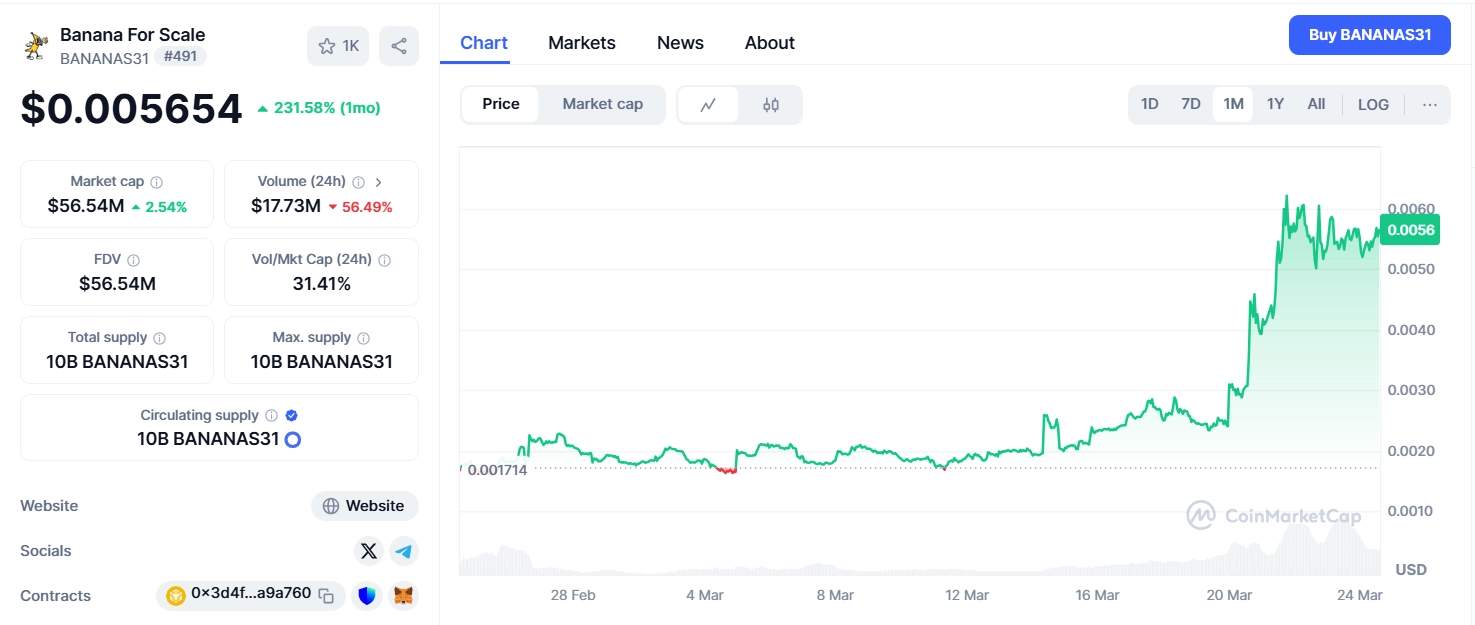Open the 0x3d4f...a9a760 contract entry
Screen dimensions: 1475x625
[248, 595]
